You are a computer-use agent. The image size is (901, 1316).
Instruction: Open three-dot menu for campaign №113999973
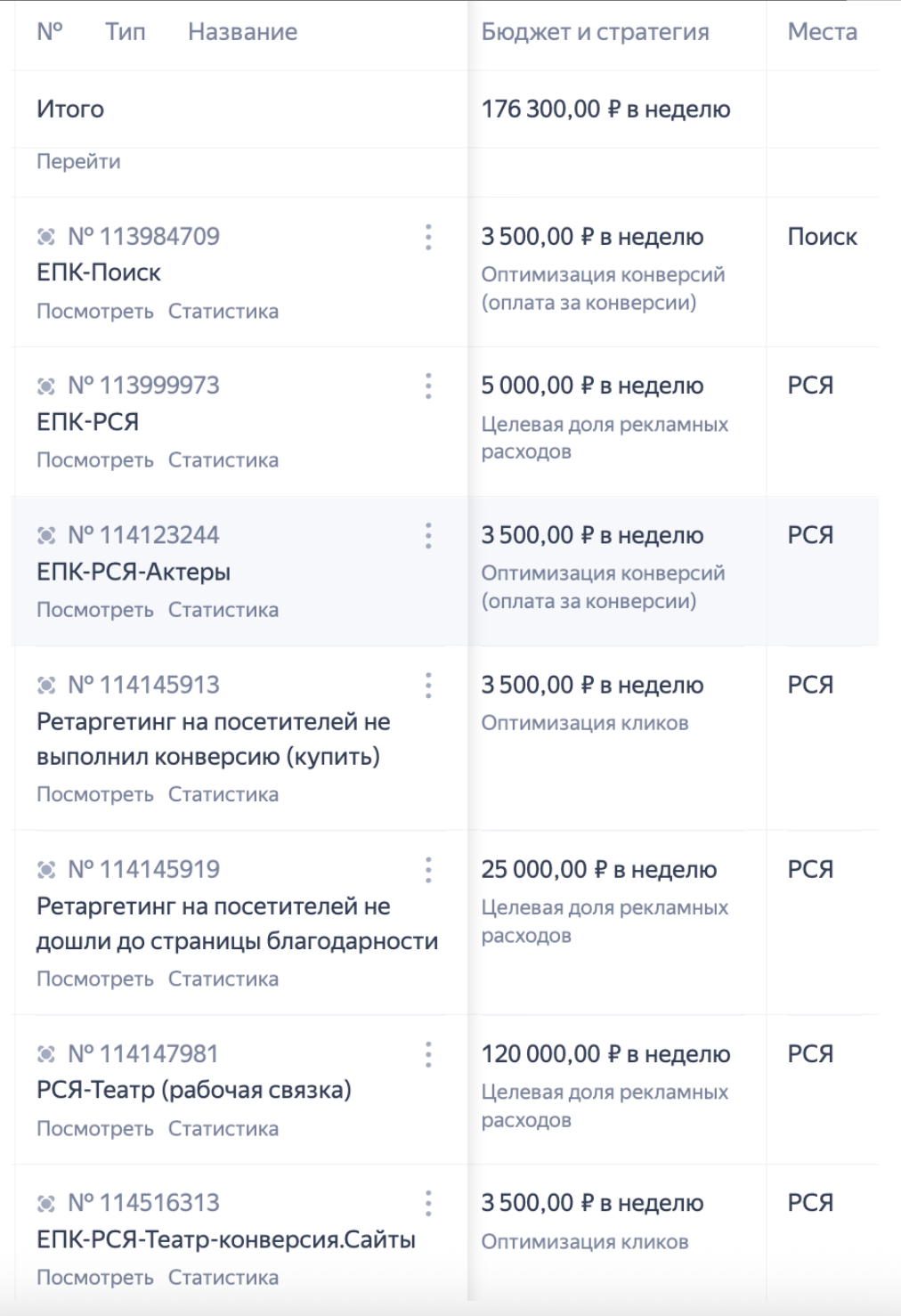[x=428, y=386]
